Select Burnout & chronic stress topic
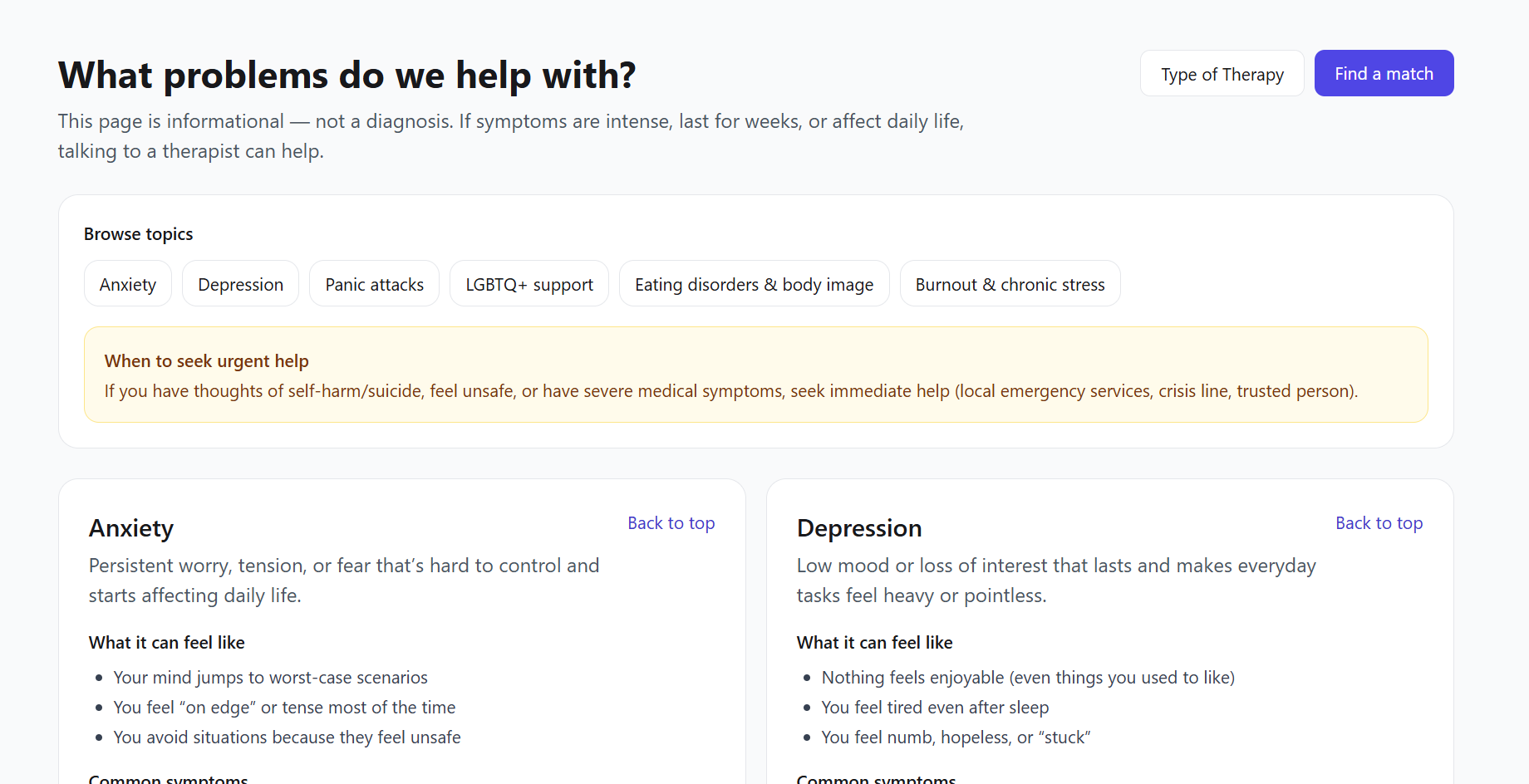Image resolution: width=1529 pixels, height=784 pixels. click(x=1010, y=284)
